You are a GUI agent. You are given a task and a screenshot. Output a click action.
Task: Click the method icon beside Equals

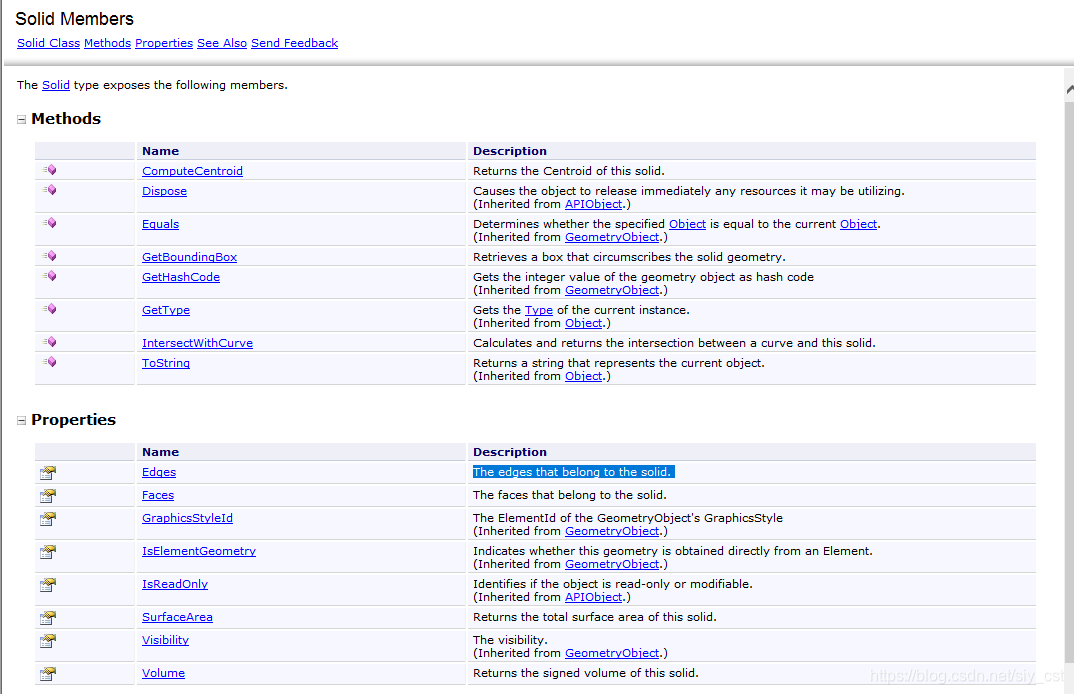pos(49,223)
